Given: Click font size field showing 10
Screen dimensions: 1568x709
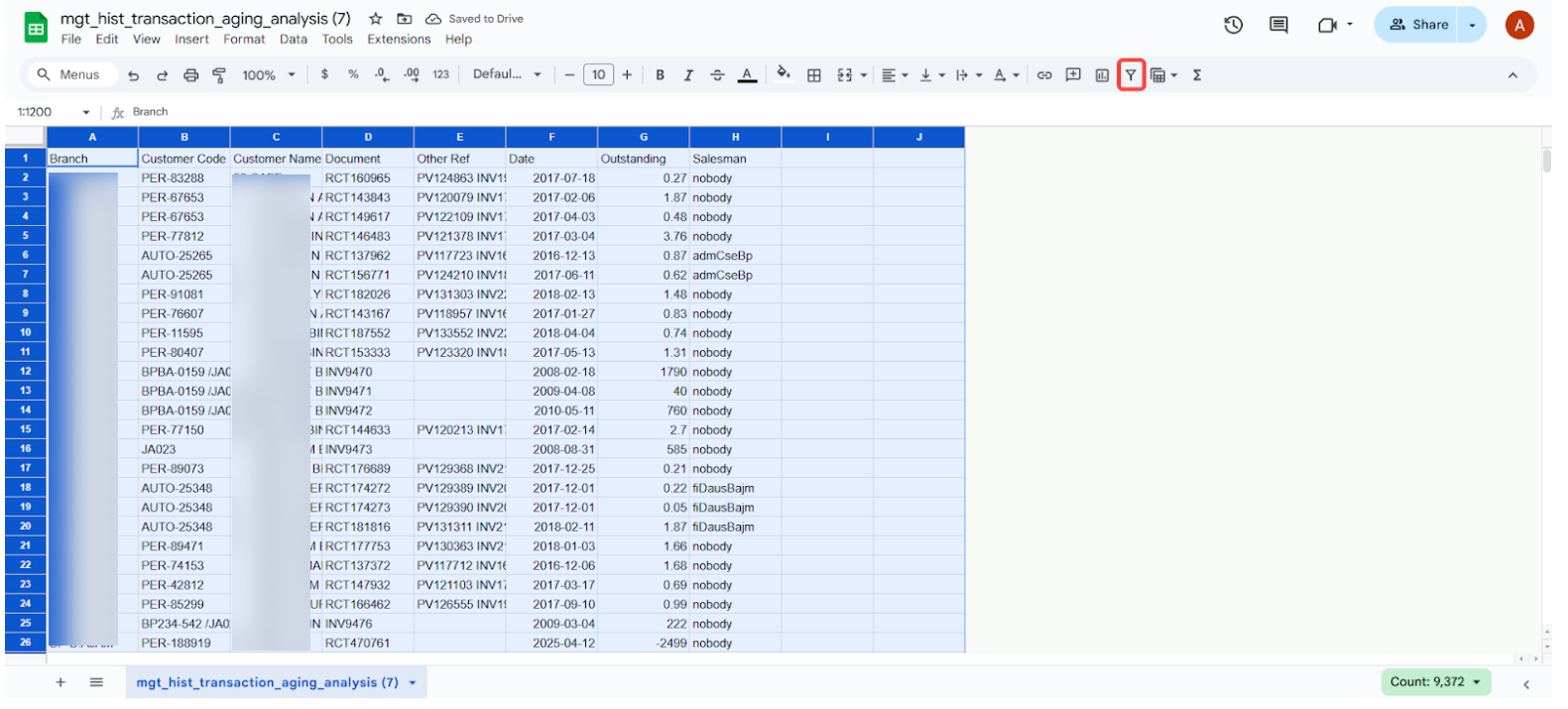Looking at the screenshot, I should click(598, 75).
